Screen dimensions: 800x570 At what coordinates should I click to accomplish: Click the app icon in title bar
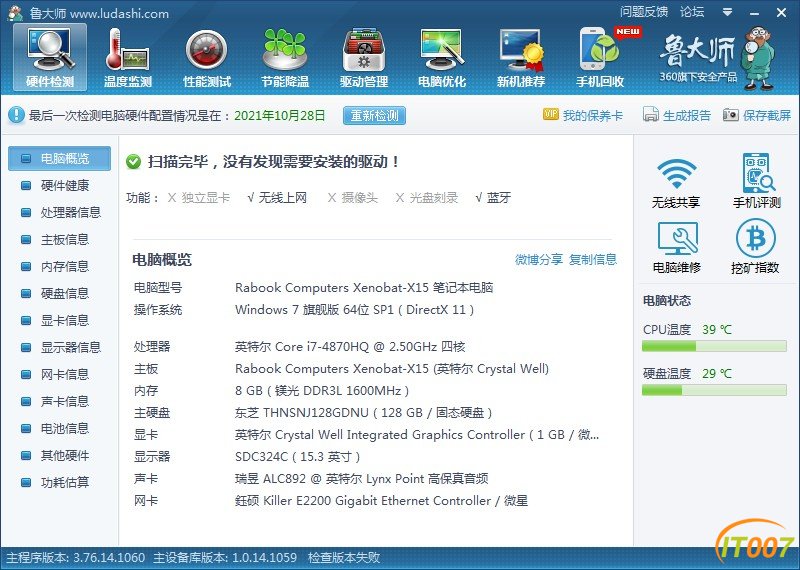tap(16, 13)
